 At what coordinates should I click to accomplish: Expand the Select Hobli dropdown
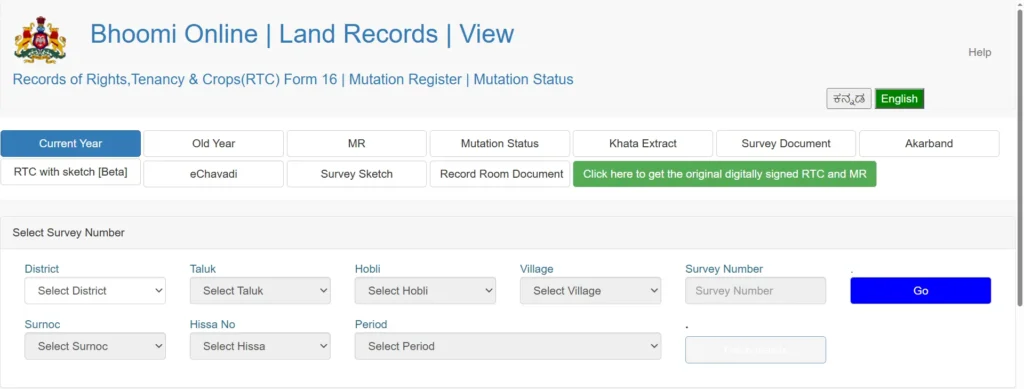point(425,291)
